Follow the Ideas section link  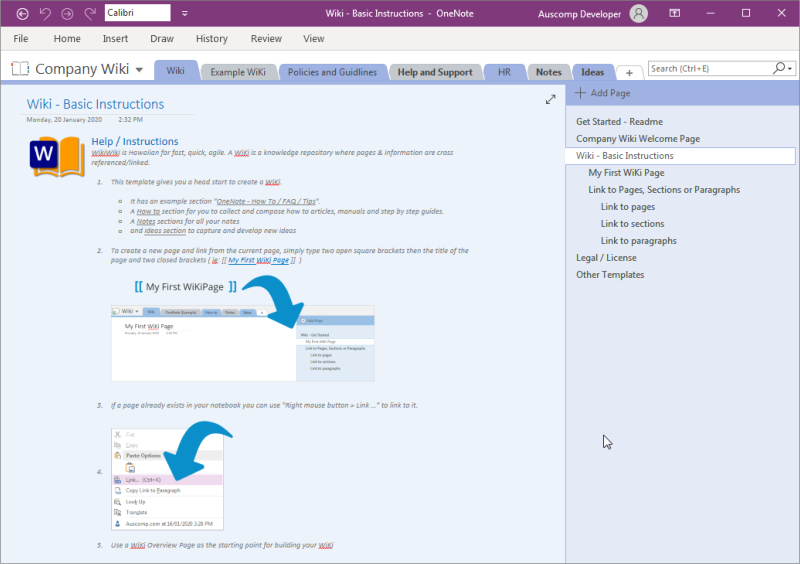click(165, 231)
